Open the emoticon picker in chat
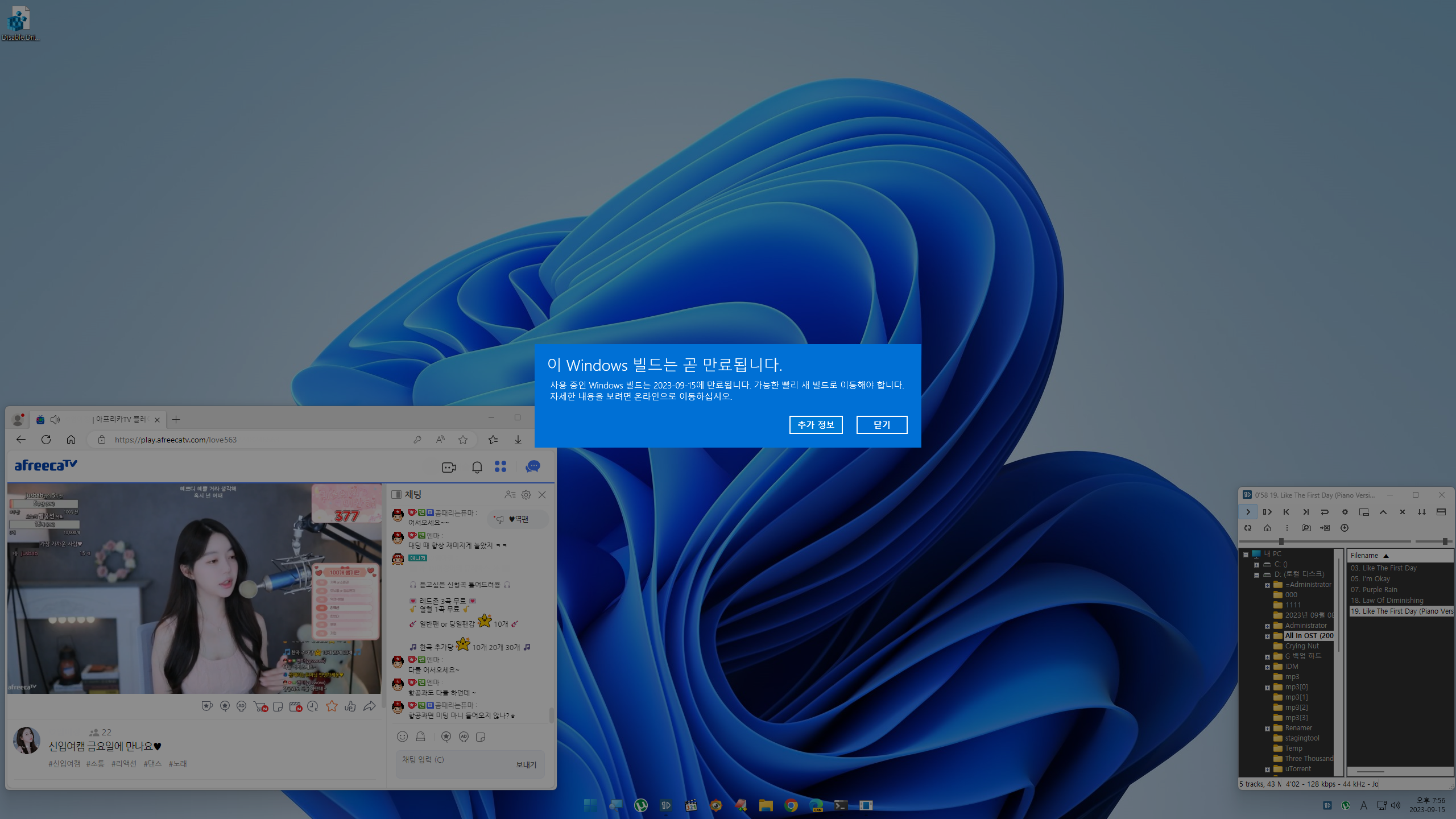Screen dimensions: 1456x819 pos(402,737)
